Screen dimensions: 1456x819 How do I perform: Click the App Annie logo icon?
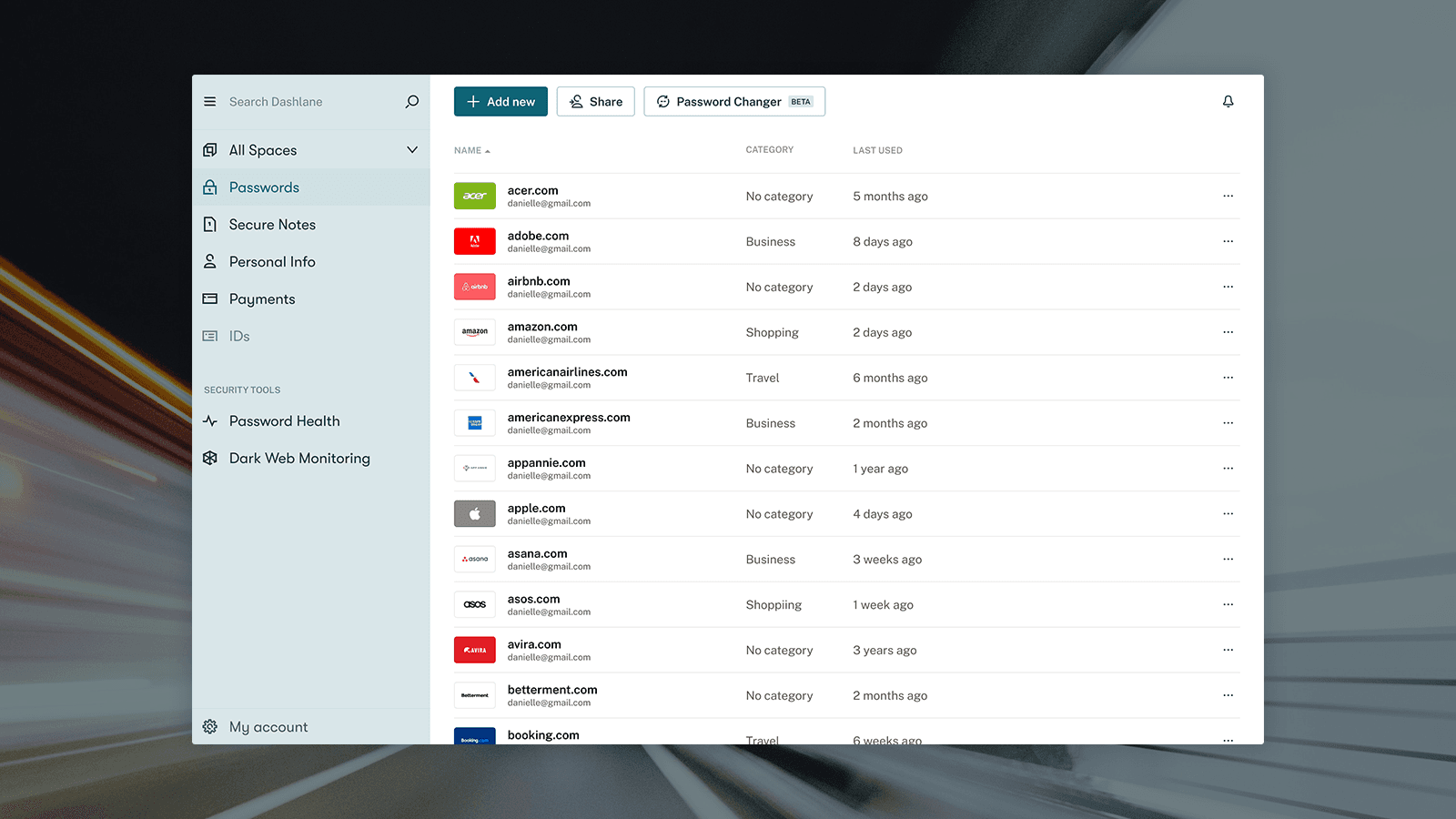pyautogui.click(x=475, y=469)
